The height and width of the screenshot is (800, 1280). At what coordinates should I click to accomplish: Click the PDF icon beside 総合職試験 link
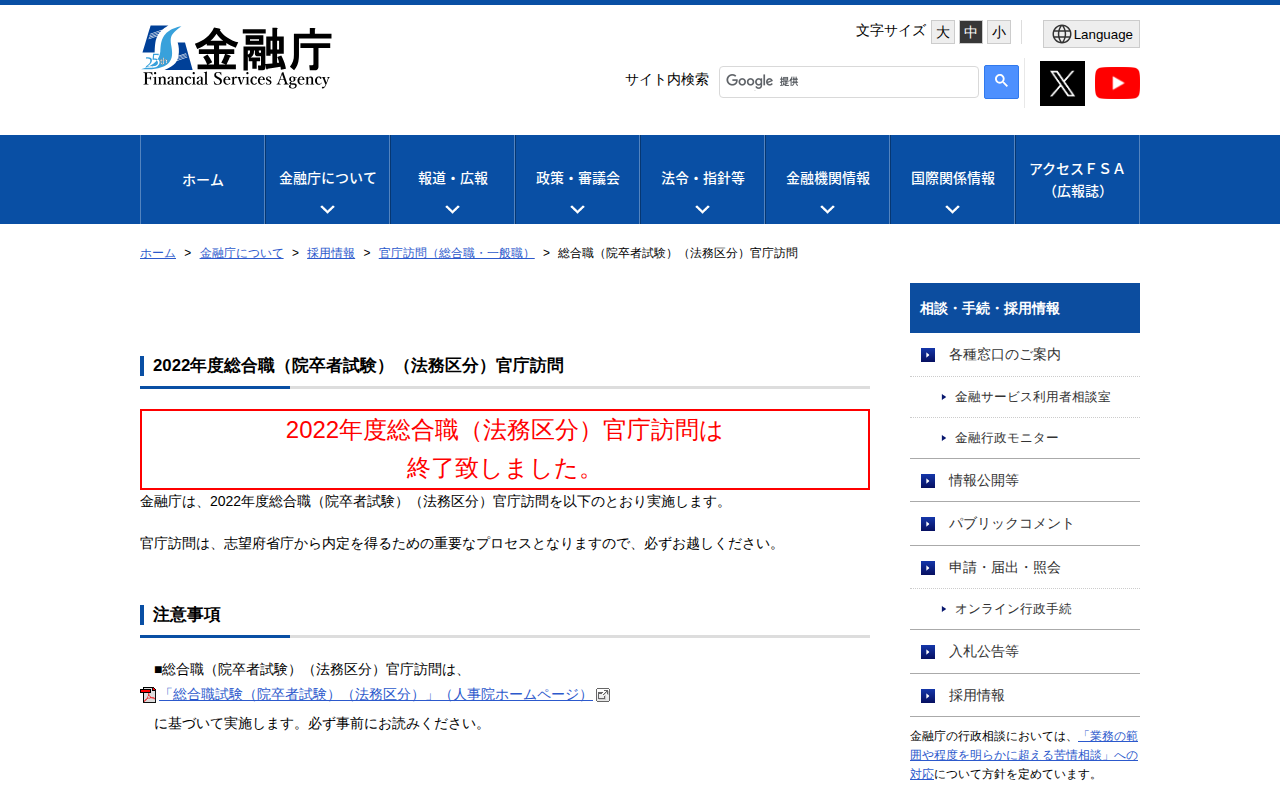148,695
